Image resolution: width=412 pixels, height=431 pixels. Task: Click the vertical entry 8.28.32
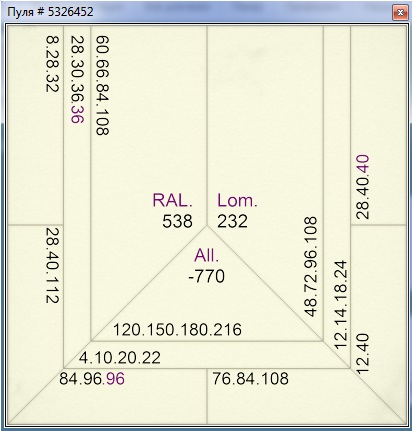click(x=52, y=64)
